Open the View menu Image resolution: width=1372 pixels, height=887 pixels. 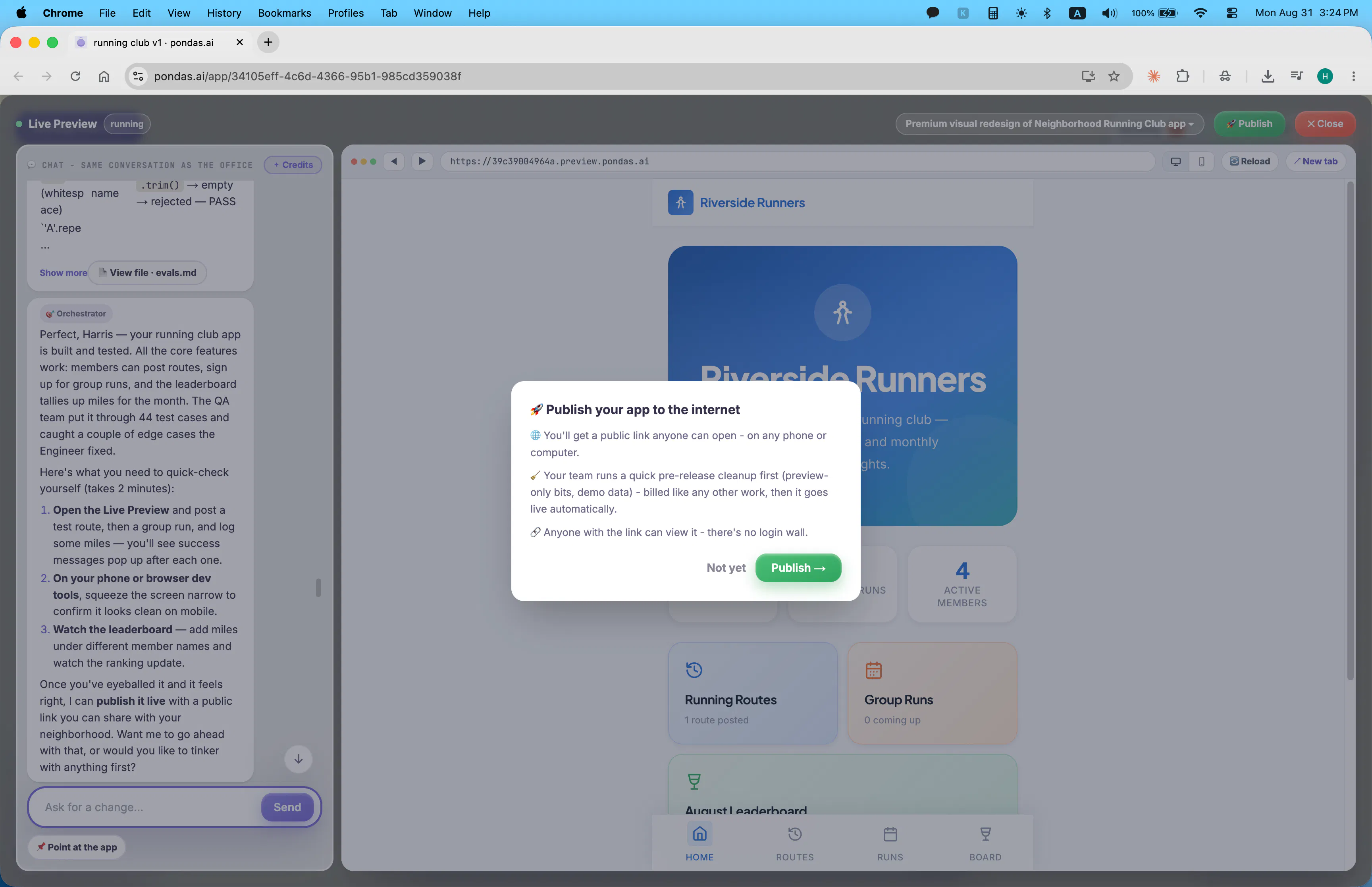pos(179,13)
